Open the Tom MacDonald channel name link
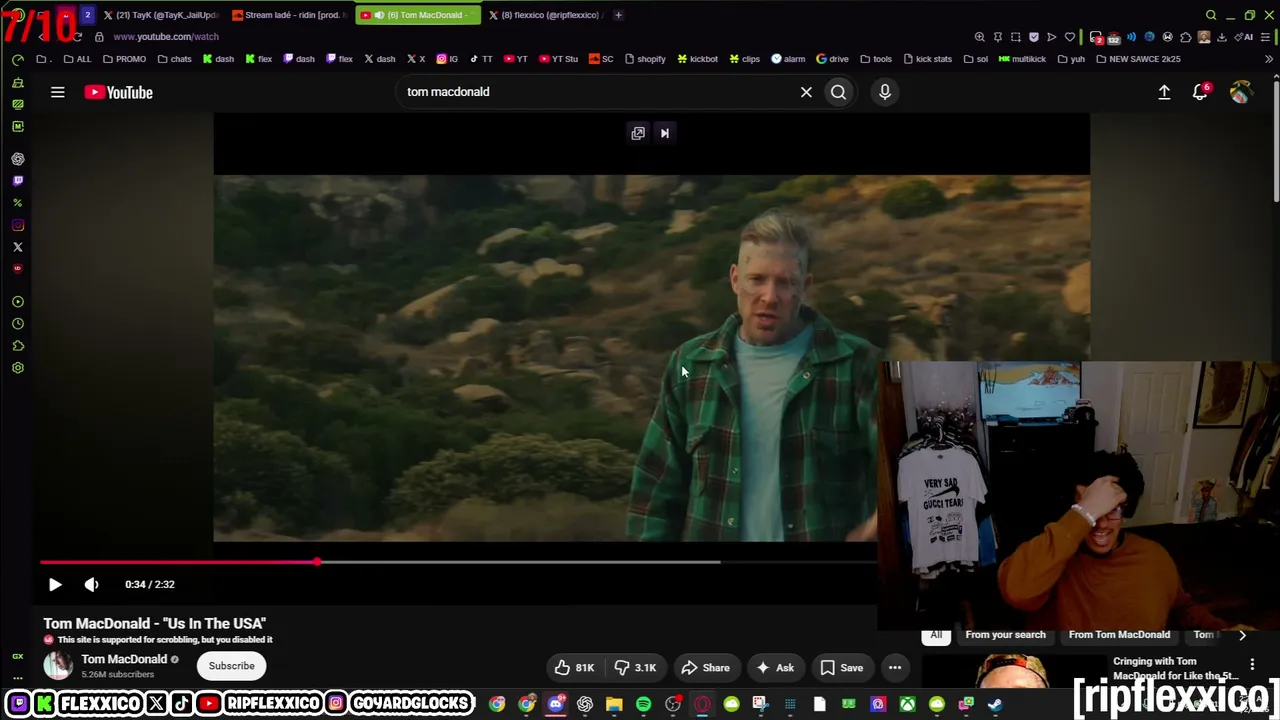Viewport: 1280px width, 720px height. tap(124, 659)
